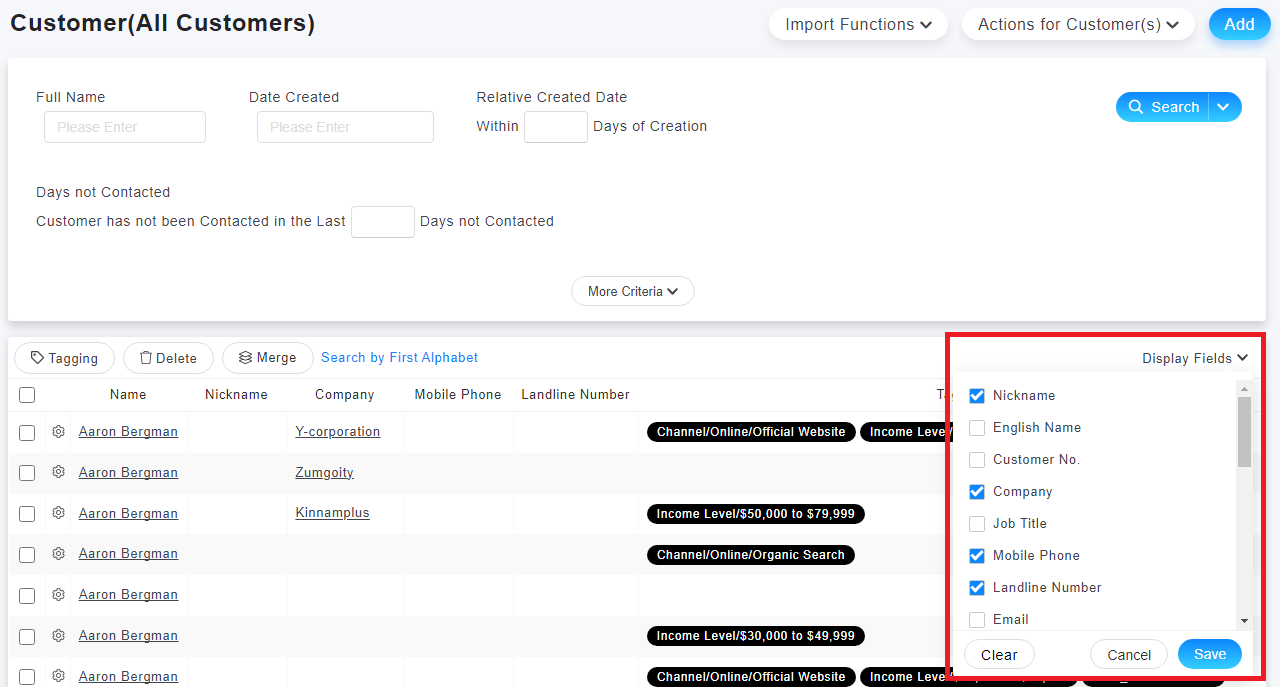Expand More Criteria filters

pyautogui.click(x=633, y=291)
